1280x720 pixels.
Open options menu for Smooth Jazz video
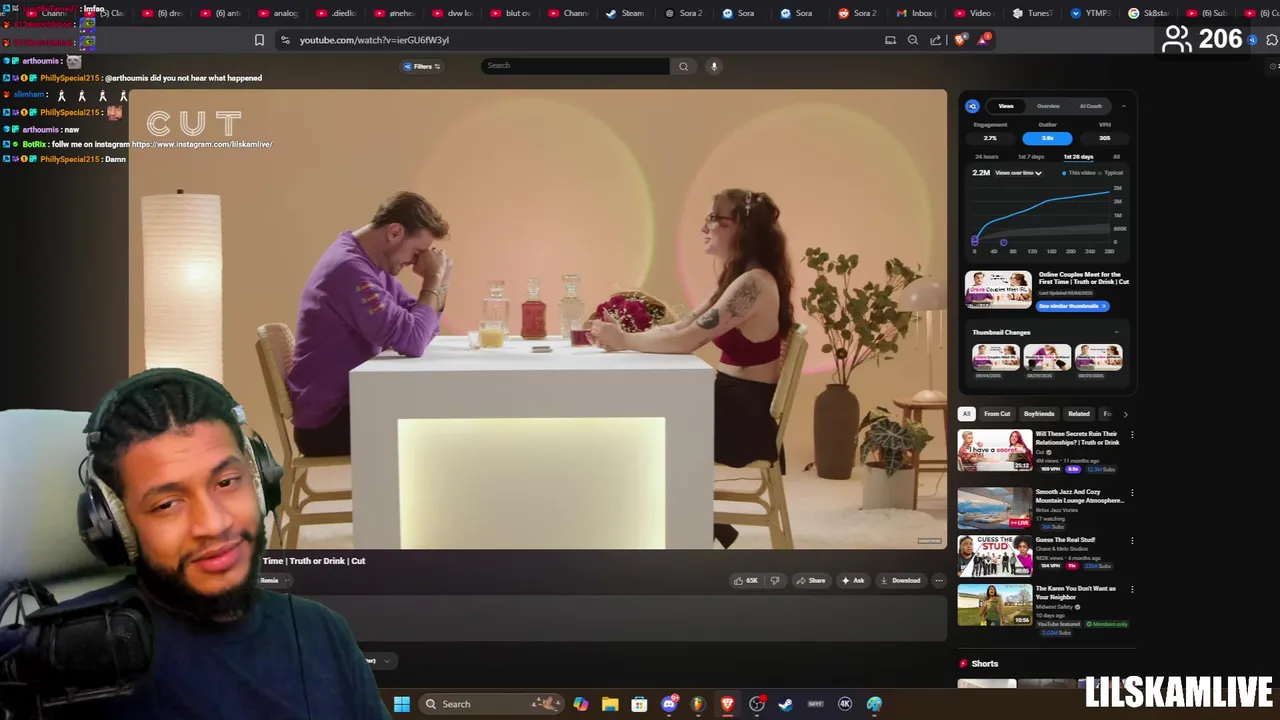[x=1132, y=493]
